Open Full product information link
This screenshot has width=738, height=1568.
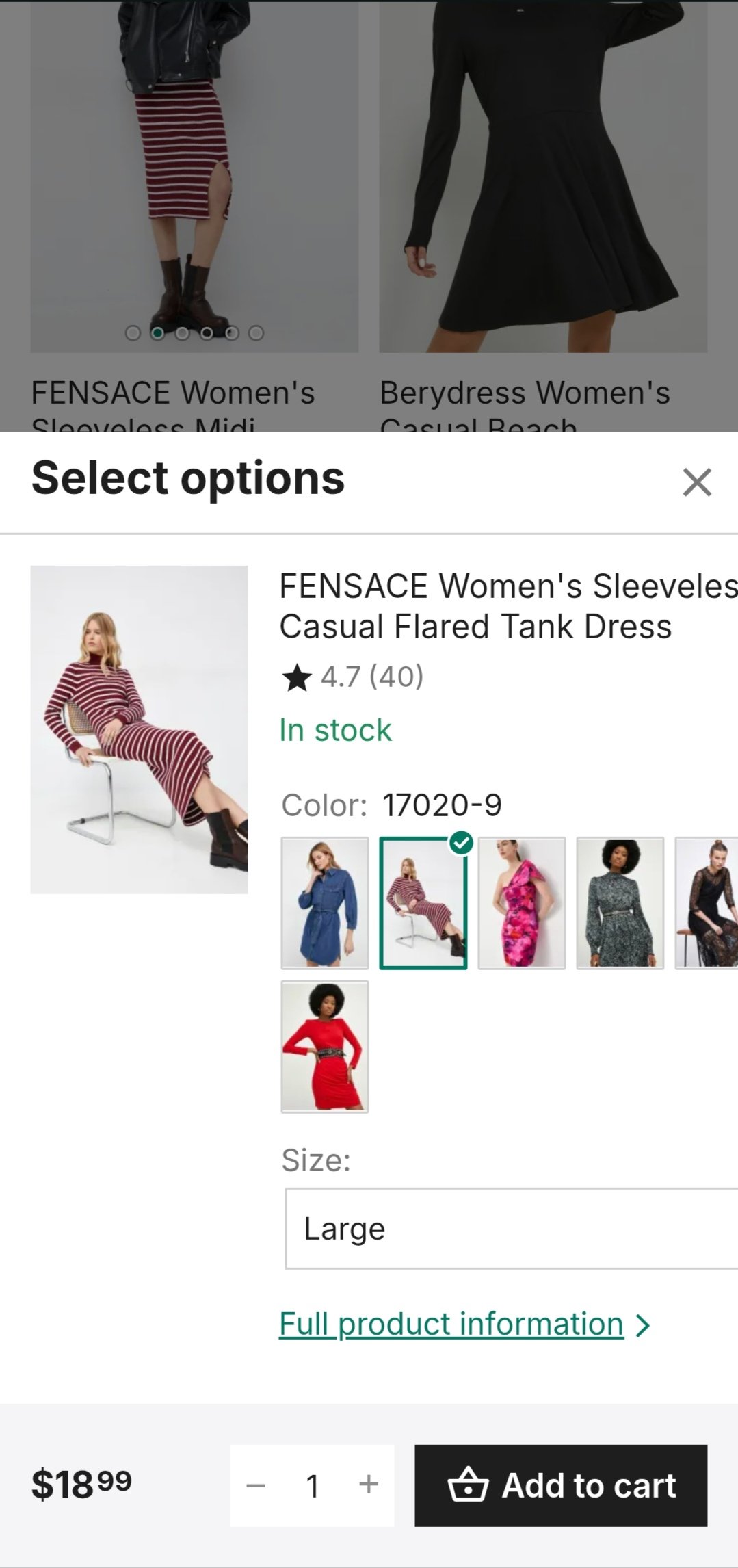pyautogui.click(x=451, y=1324)
